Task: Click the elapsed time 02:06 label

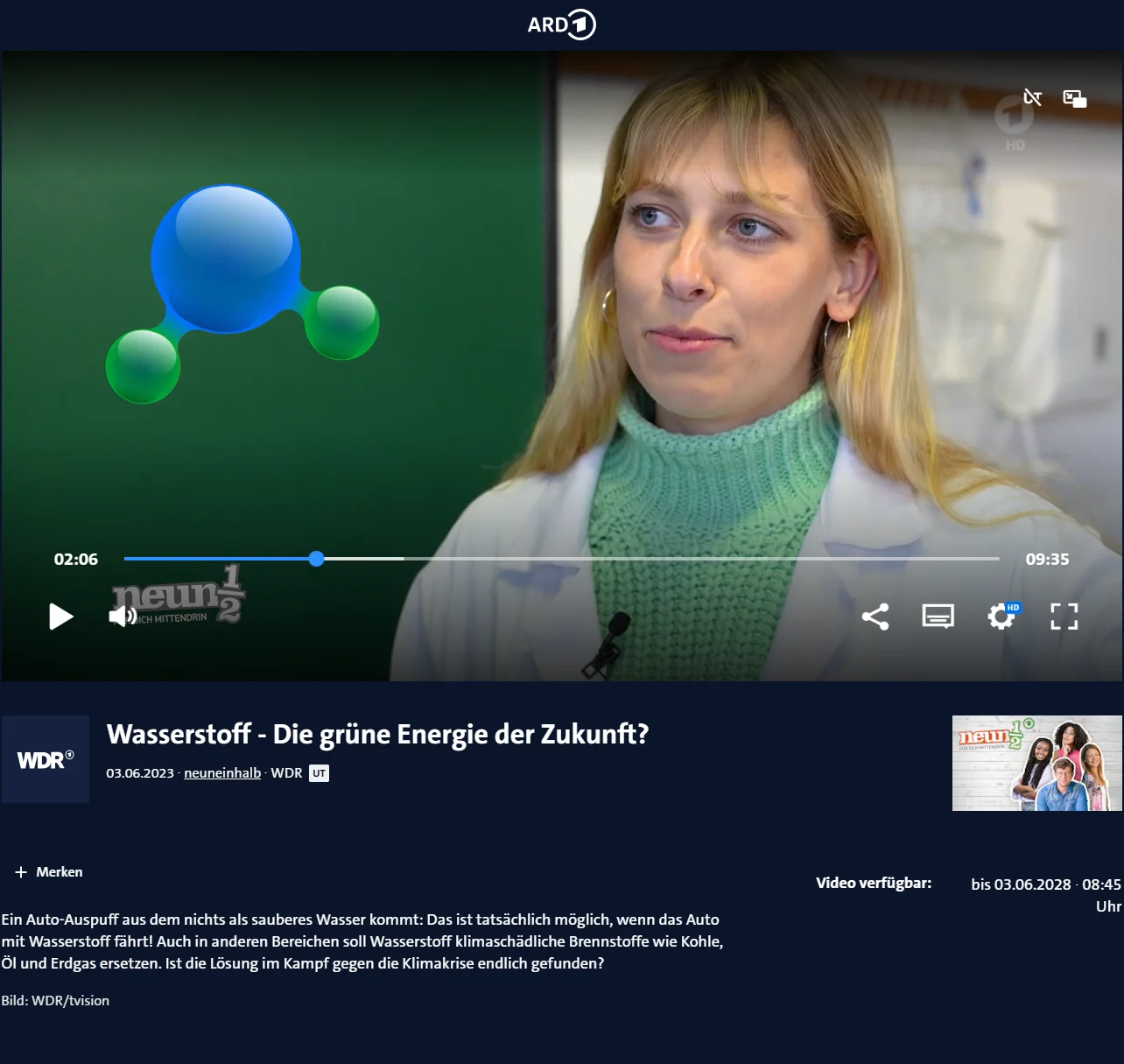Action: click(x=76, y=559)
